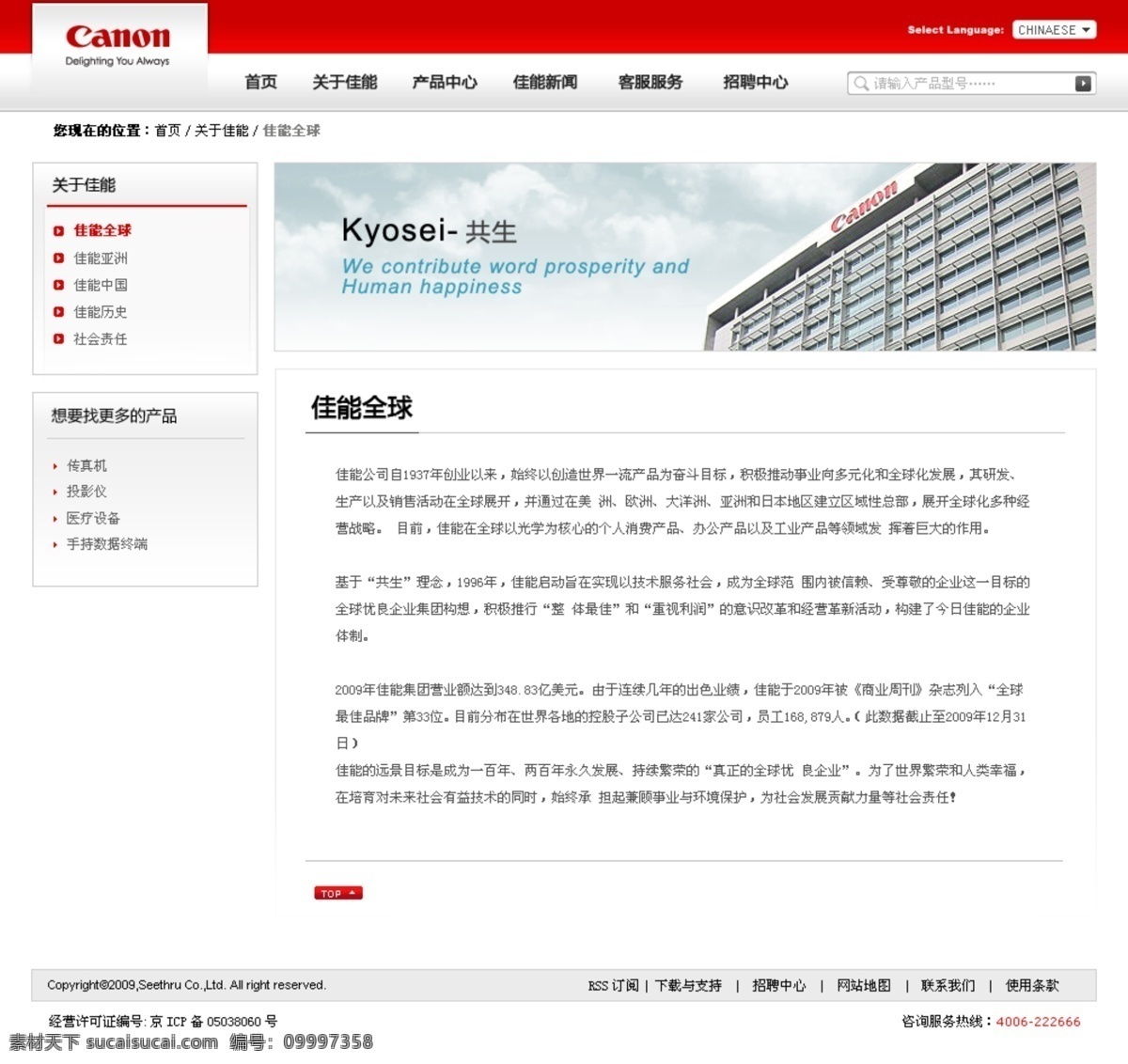This screenshot has height=1064, width=1128.
Task: Select 佳能历史 in the sidebar
Action: 101,312
